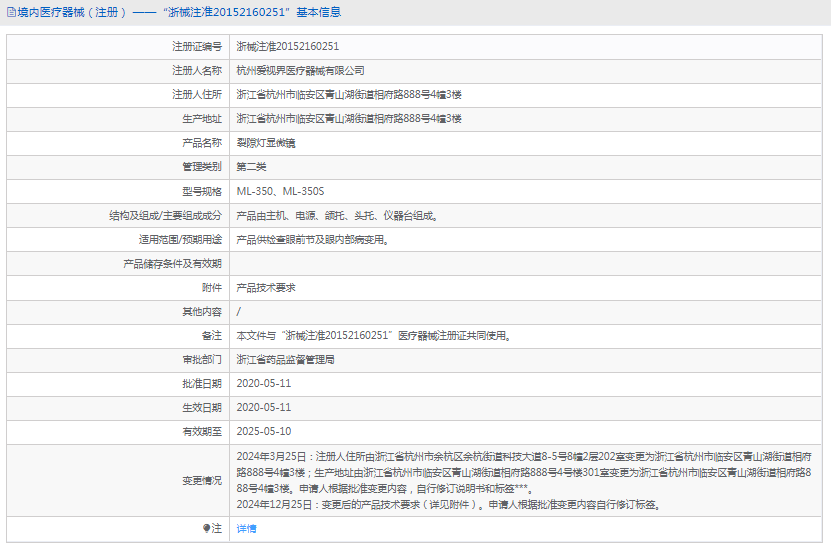Click effective date 2020-05-11 in 生效日期 row
Image resolution: width=831 pixels, height=548 pixels.
[x=264, y=408]
